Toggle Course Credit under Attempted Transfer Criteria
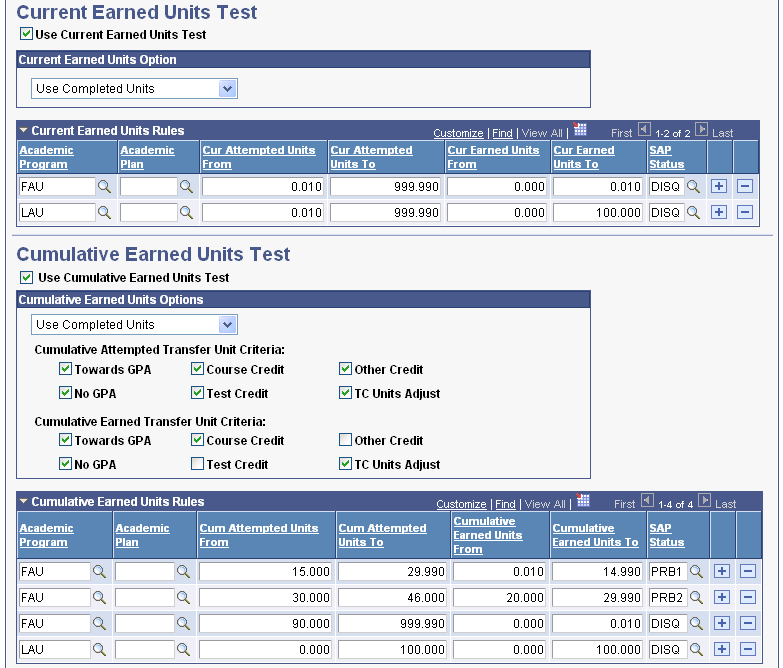The image size is (783, 668). point(197,369)
